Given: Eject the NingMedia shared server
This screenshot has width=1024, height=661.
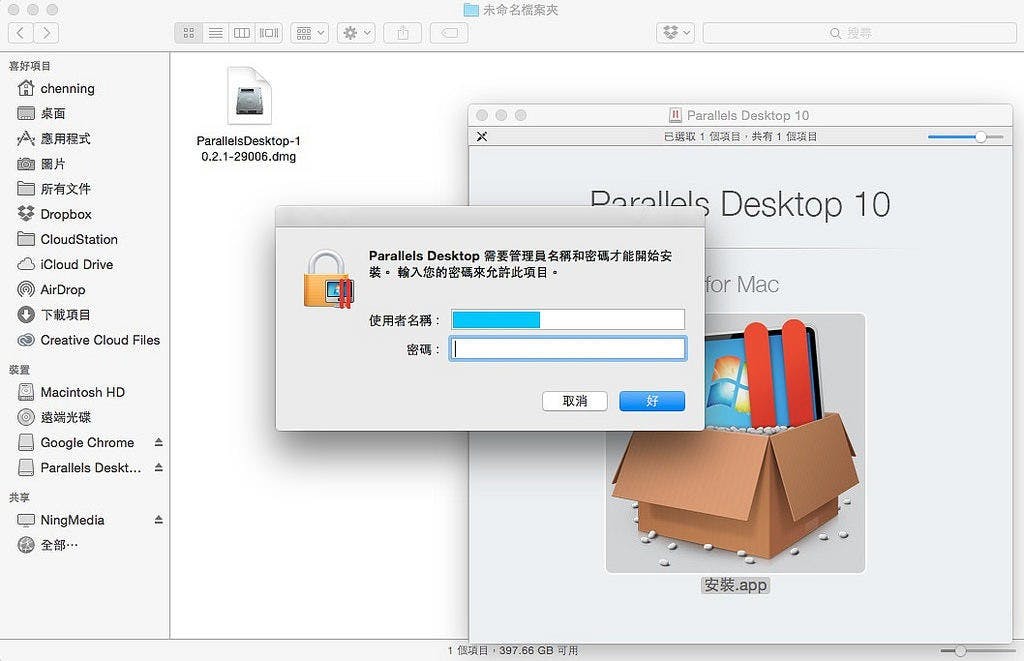Looking at the screenshot, I should click(158, 520).
